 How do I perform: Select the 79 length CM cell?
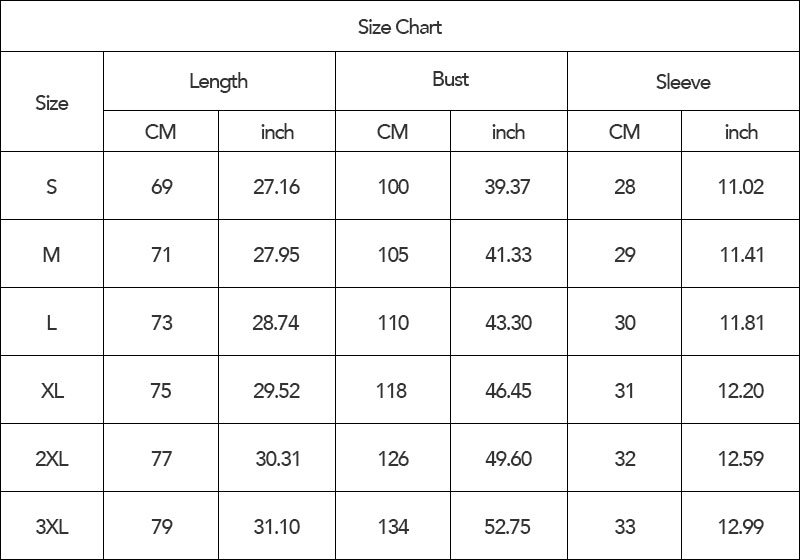pos(161,526)
